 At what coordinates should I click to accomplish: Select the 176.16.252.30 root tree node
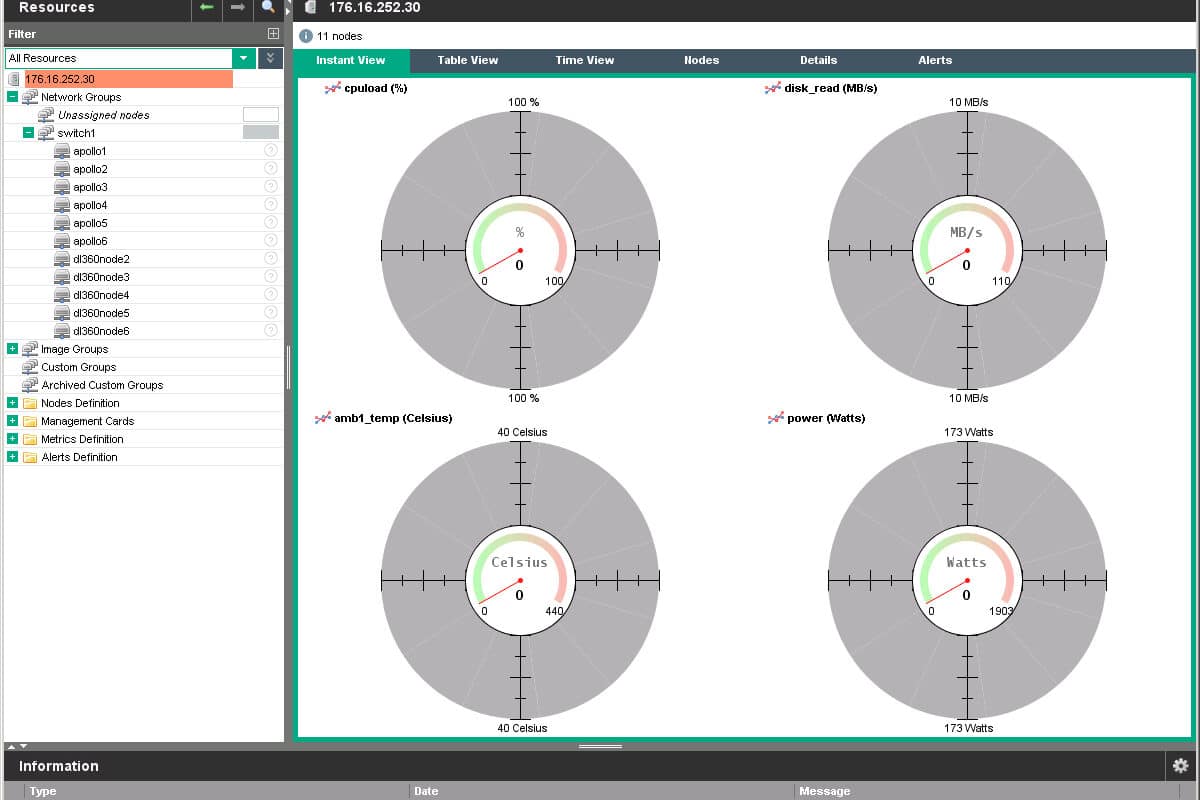(x=60, y=79)
